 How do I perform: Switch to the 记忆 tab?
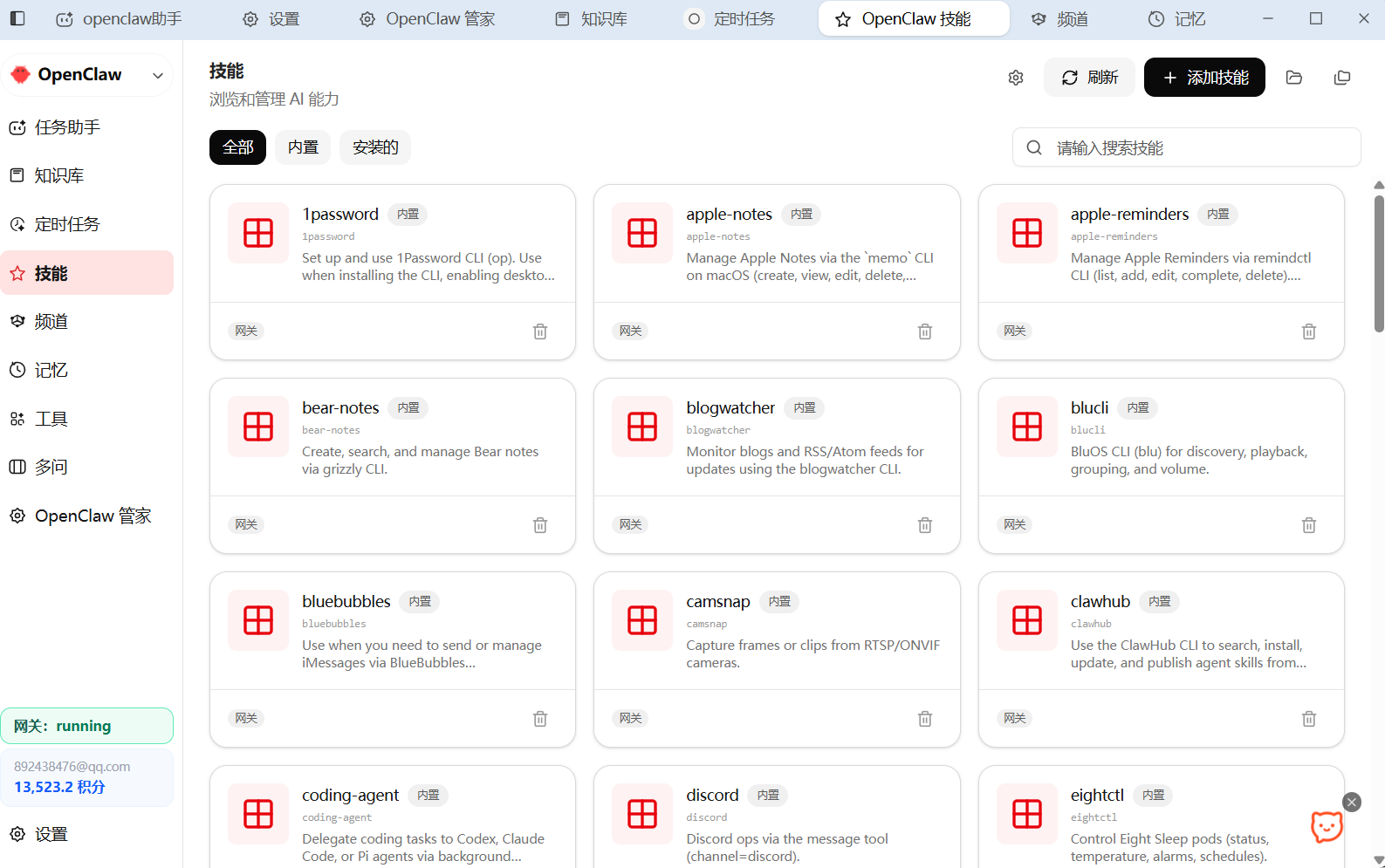1176,19
